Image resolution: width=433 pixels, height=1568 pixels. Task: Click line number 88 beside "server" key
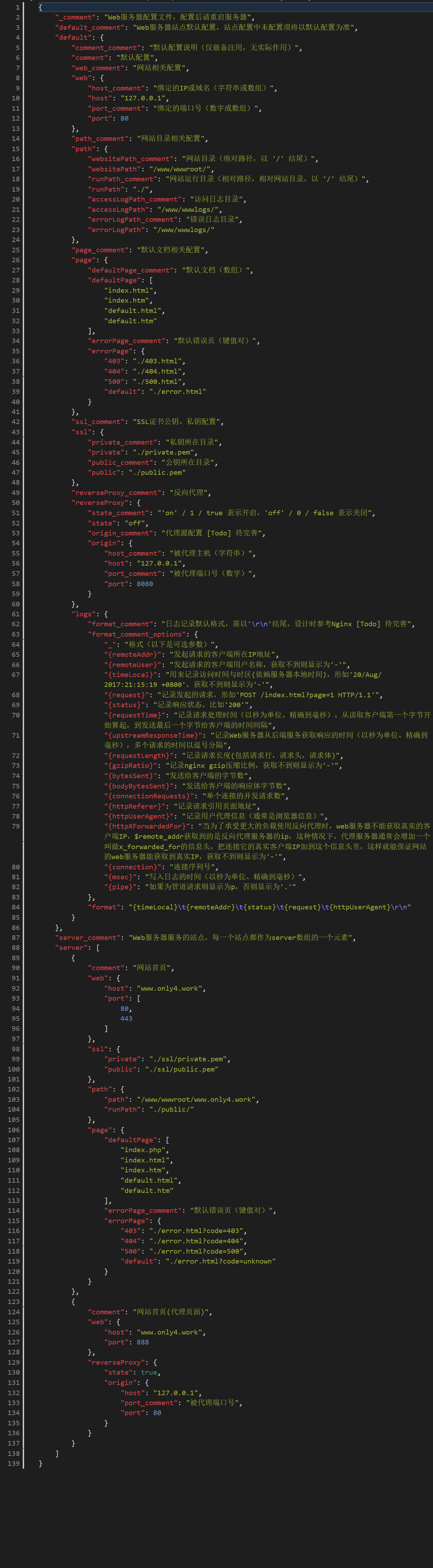click(15, 948)
